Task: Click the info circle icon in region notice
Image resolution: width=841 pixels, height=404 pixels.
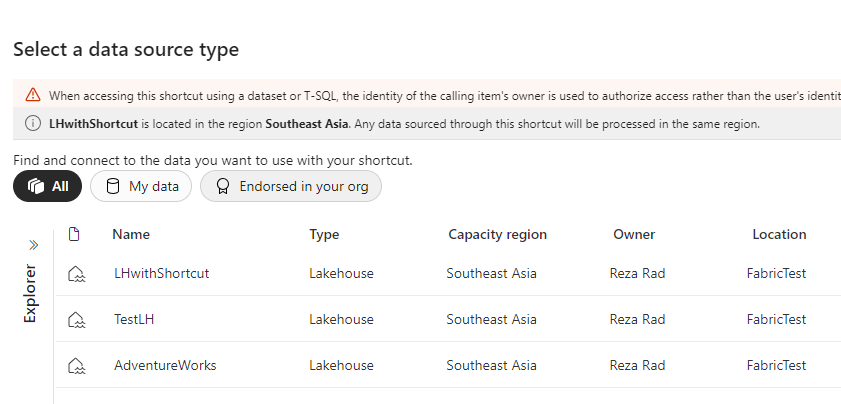Action: click(33, 124)
